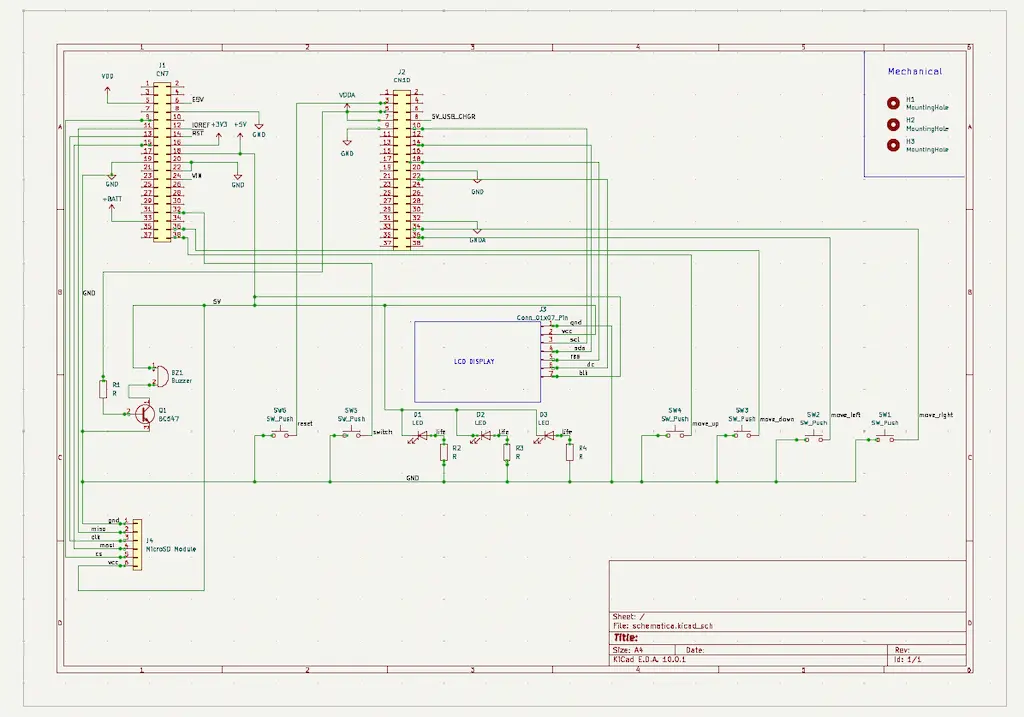Select the R1 resistor symbol

tap(103, 389)
